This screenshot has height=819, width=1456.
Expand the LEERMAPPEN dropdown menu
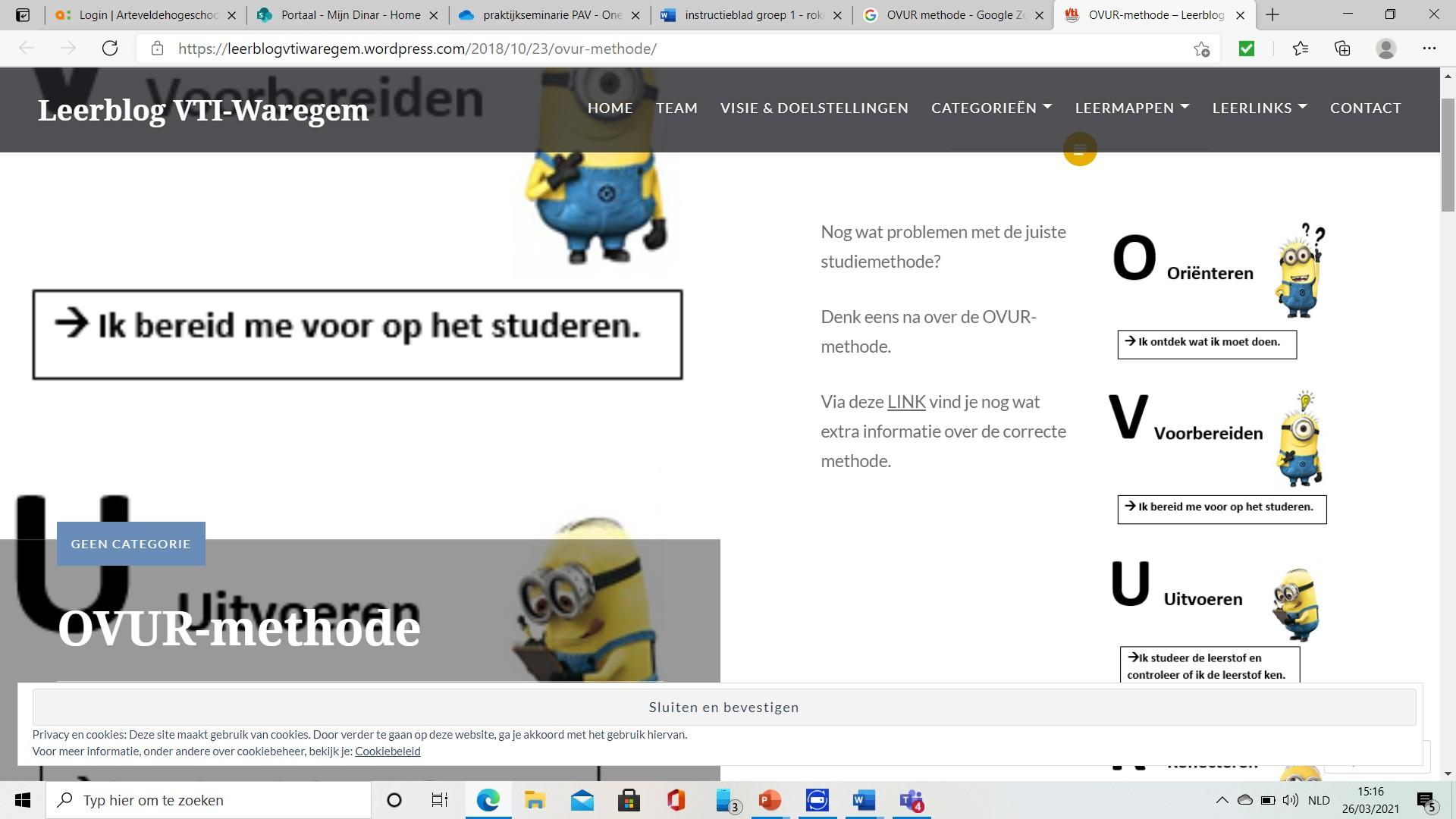(x=1131, y=108)
